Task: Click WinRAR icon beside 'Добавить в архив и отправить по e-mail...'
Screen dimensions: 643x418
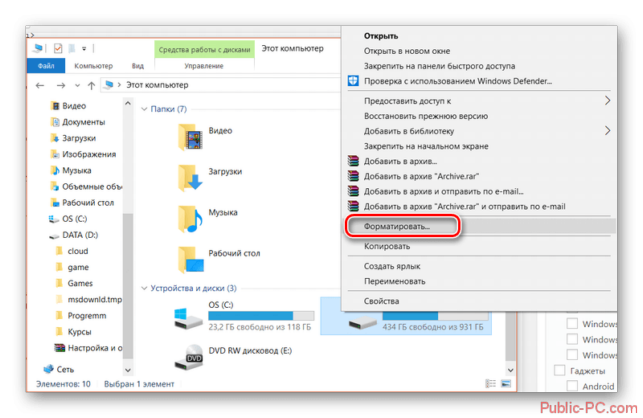Action: point(353,191)
